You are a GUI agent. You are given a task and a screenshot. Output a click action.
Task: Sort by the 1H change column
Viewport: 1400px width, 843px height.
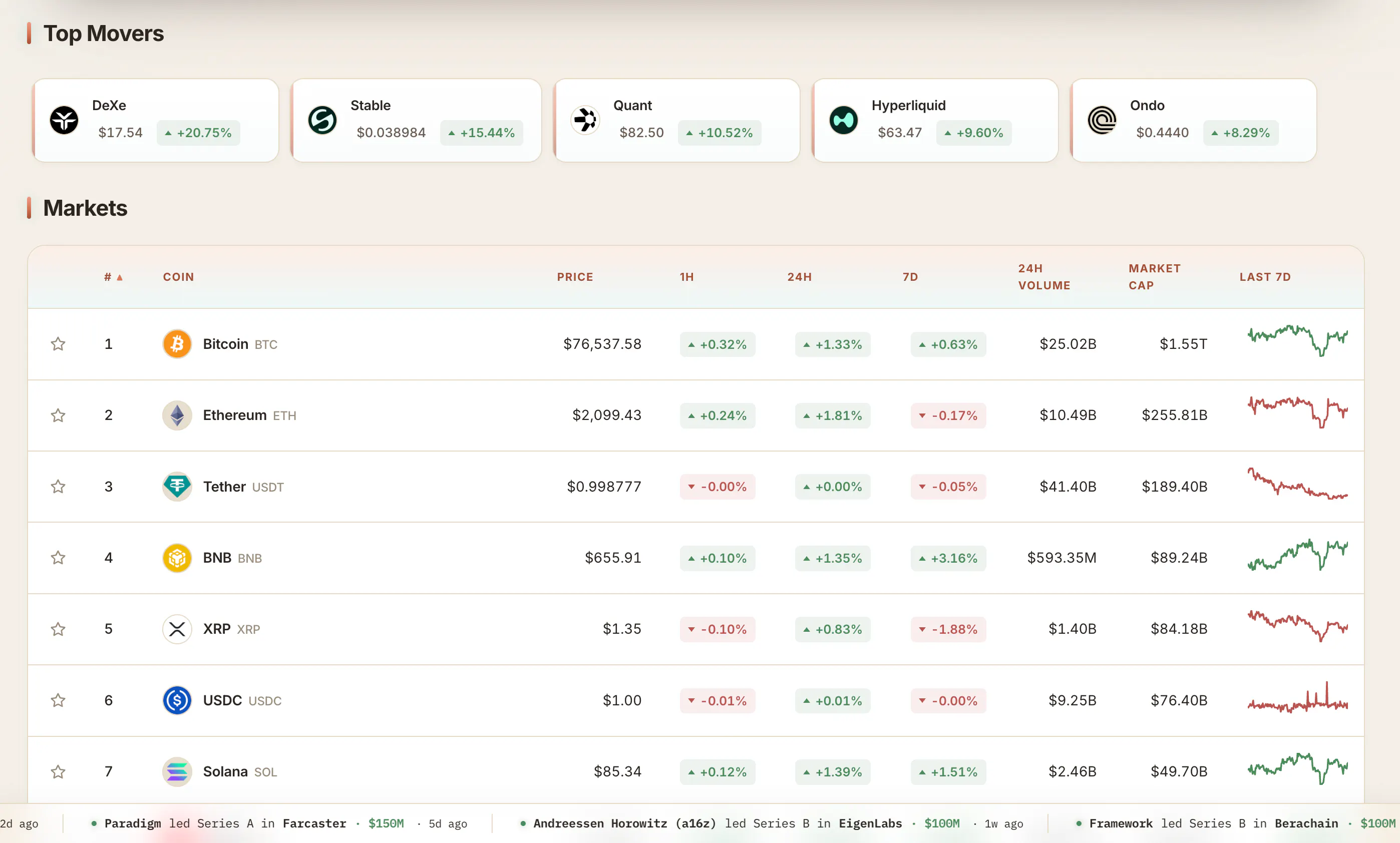tap(686, 277)
